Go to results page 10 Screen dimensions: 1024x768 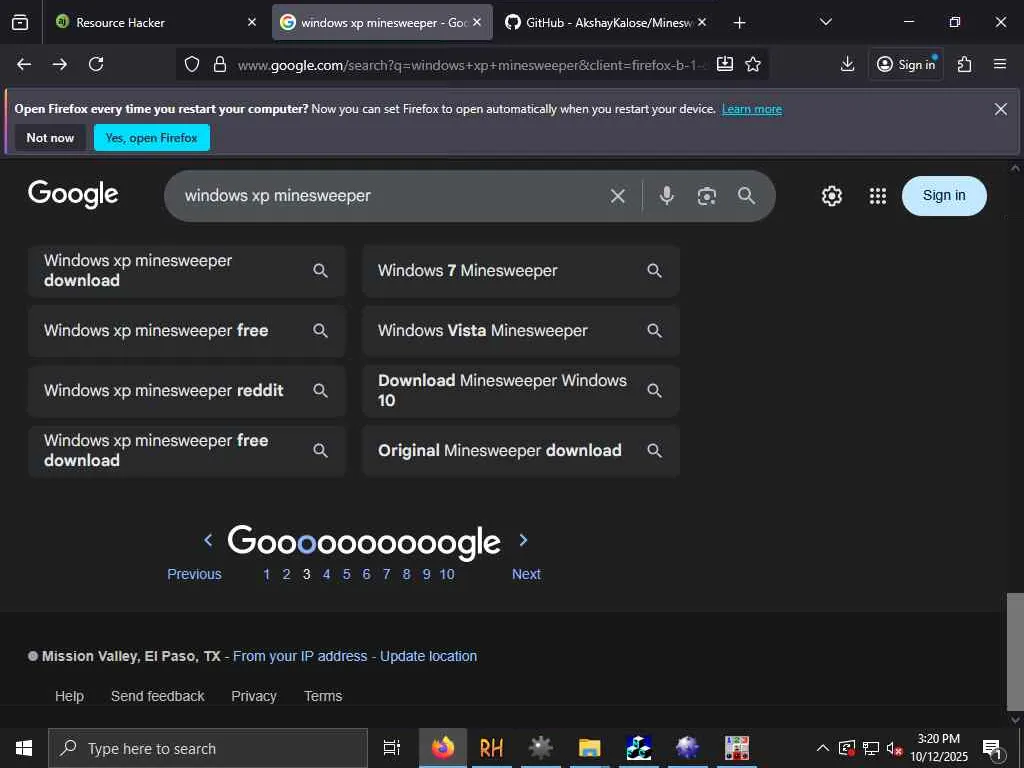coord(447,574)
